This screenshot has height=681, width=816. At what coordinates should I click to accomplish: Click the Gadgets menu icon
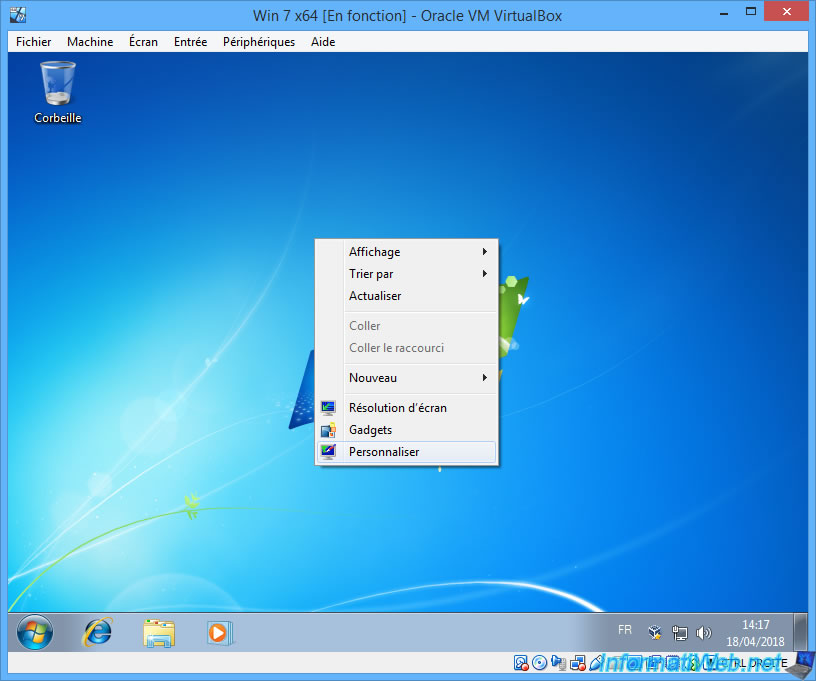(328, 430)
